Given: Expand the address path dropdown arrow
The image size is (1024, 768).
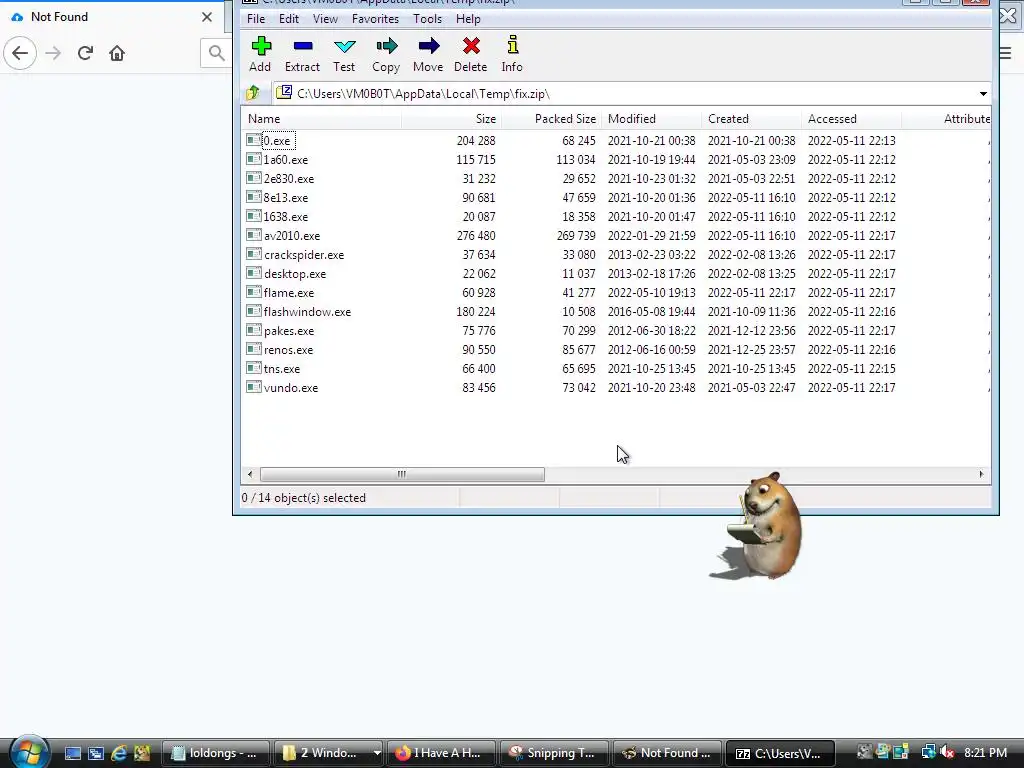Looking at the screenshot, I should pyautogui.click(x=983, y=93).
